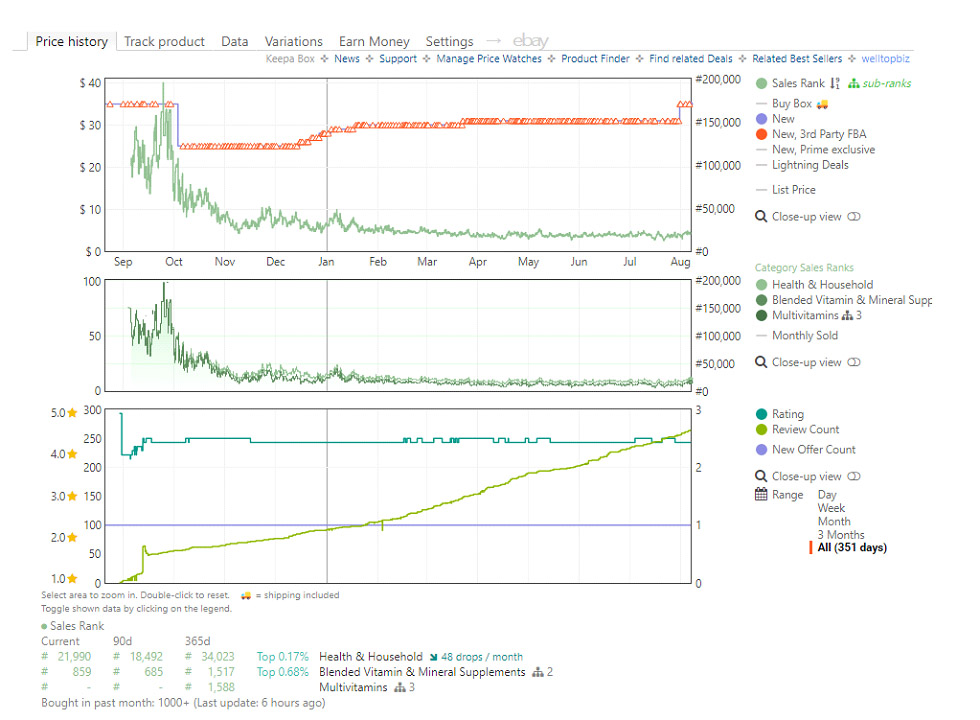The height and width of the screenshot is (720, 980).
Task: Toggle Close-up view for rating chart
Action: 853,477
